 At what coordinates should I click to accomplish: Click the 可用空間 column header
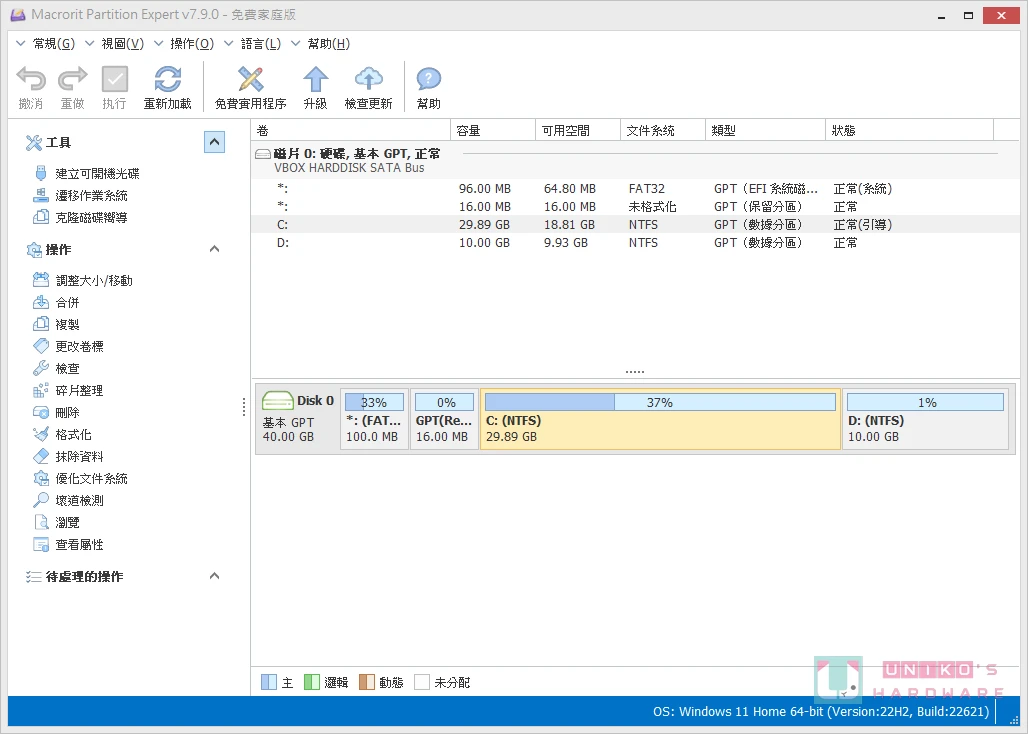pos(578,130)
